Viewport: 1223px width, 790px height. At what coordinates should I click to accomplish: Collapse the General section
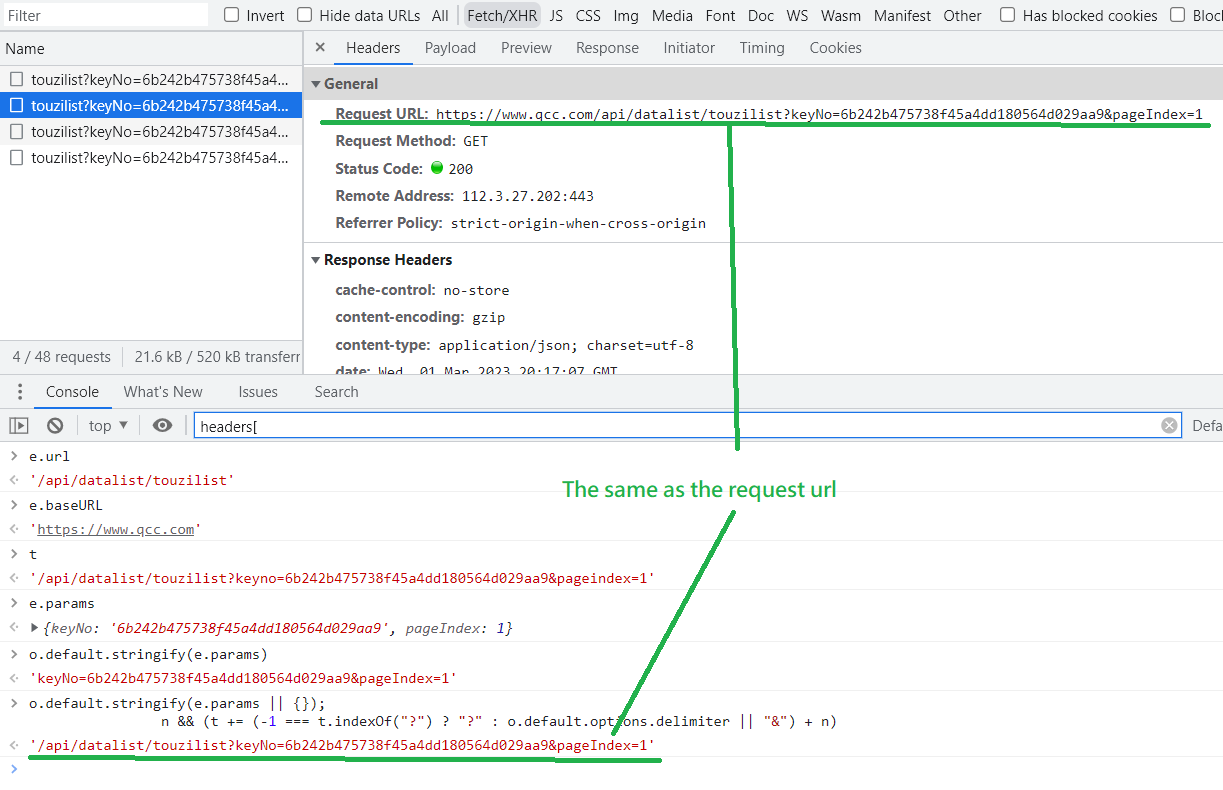[x=316, y=83]
